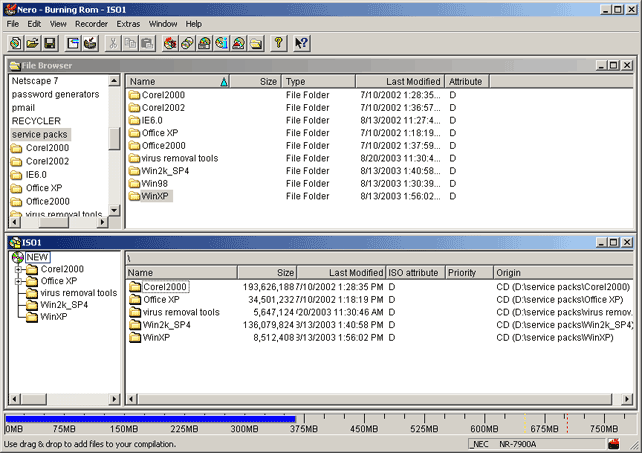This screenshot has height=453, width=642.
Task: Expand the Office XP node in ISO1 tree
Action: pyautogui.click(x=18, y=281)
